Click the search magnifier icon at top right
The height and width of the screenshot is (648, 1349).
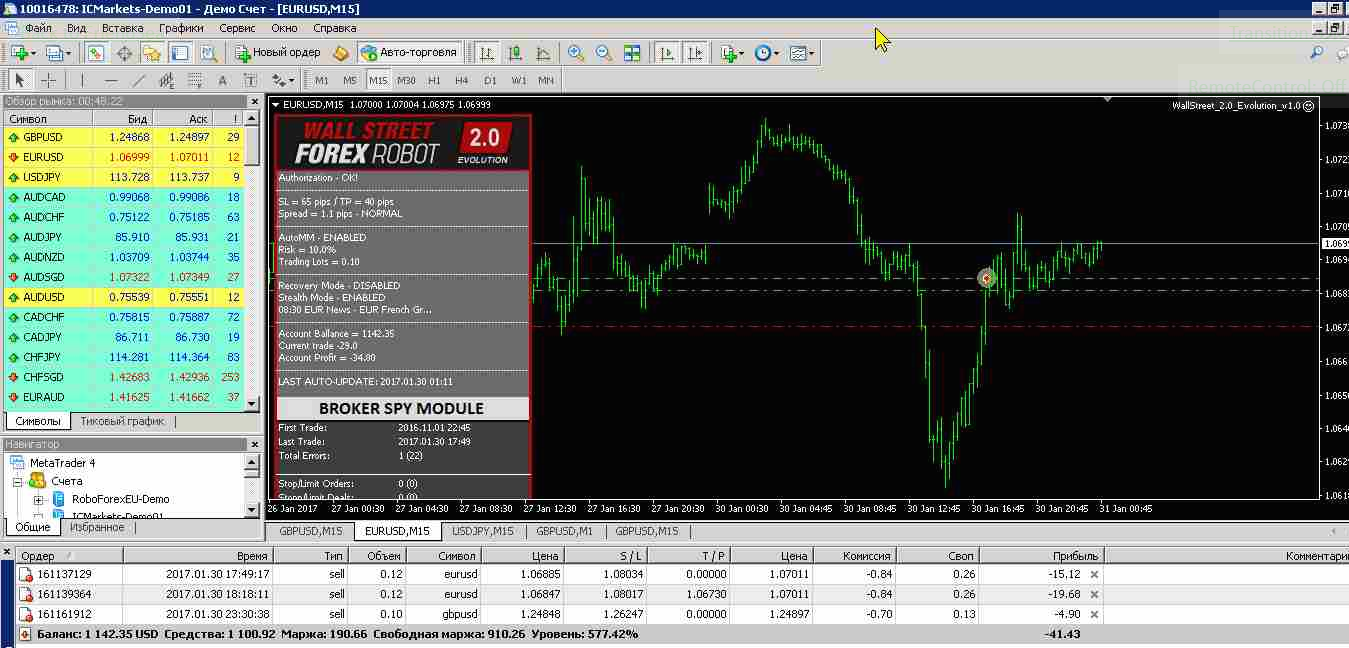tap(1316, 53)
